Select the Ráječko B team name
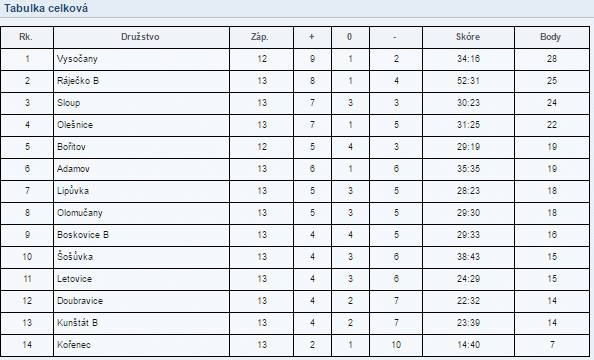The image size is (594, 360). coord(78,81)
